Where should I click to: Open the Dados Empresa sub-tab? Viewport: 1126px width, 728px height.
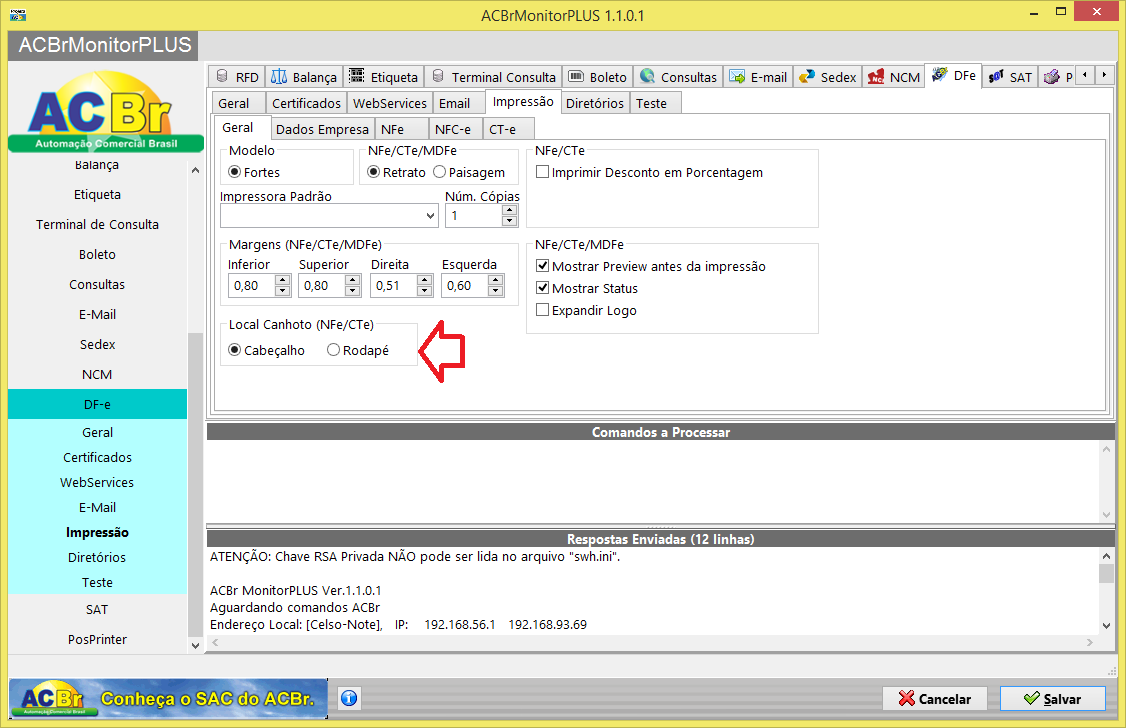pos(322,129)
